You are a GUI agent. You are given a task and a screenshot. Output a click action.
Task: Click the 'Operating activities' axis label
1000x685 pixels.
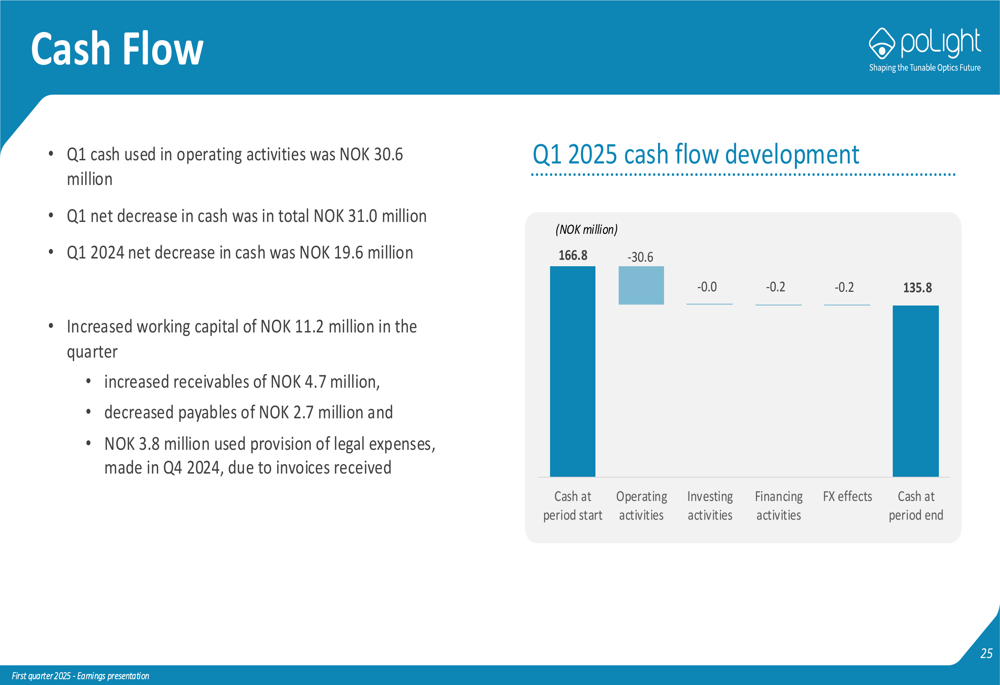[642, 505]
